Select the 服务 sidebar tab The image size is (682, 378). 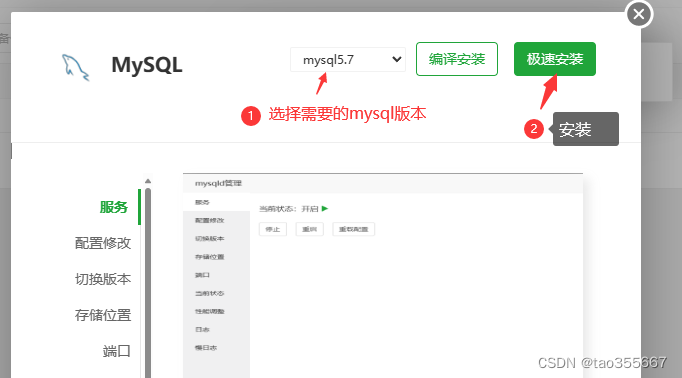tap(114, 207)
